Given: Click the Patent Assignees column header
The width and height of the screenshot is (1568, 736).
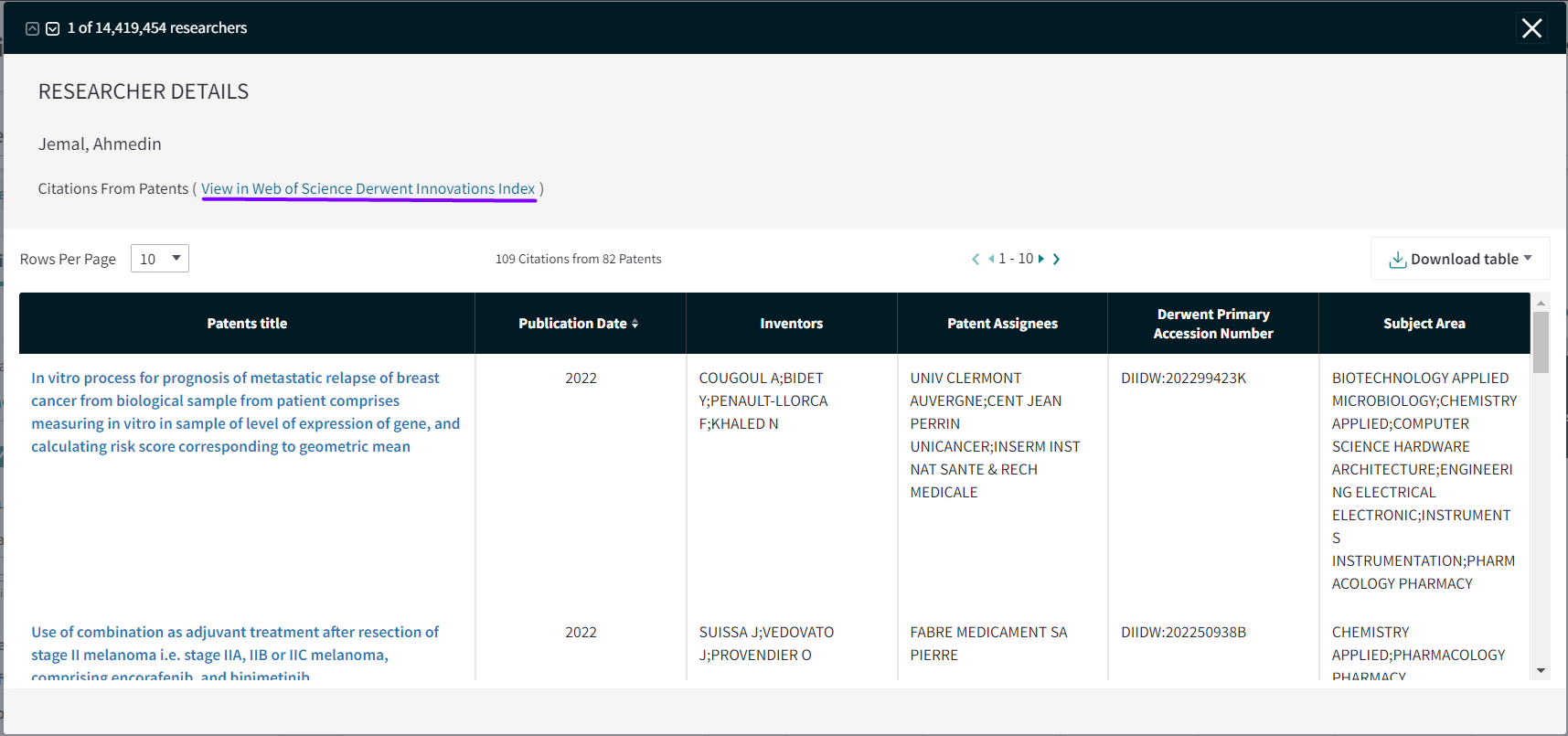Looking at the screenshot, I should [1002, 324].
